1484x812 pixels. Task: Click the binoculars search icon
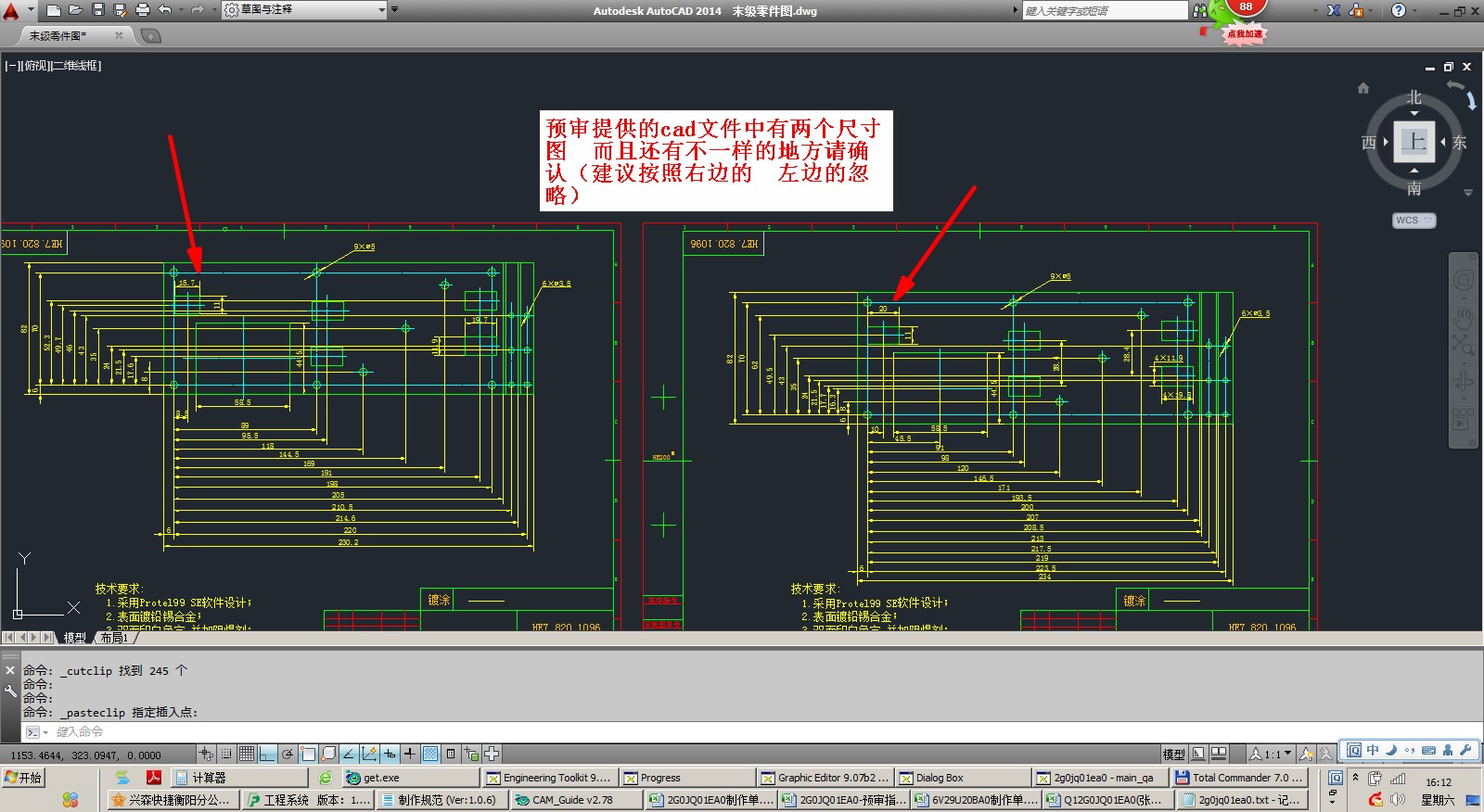pos(1199,10)
